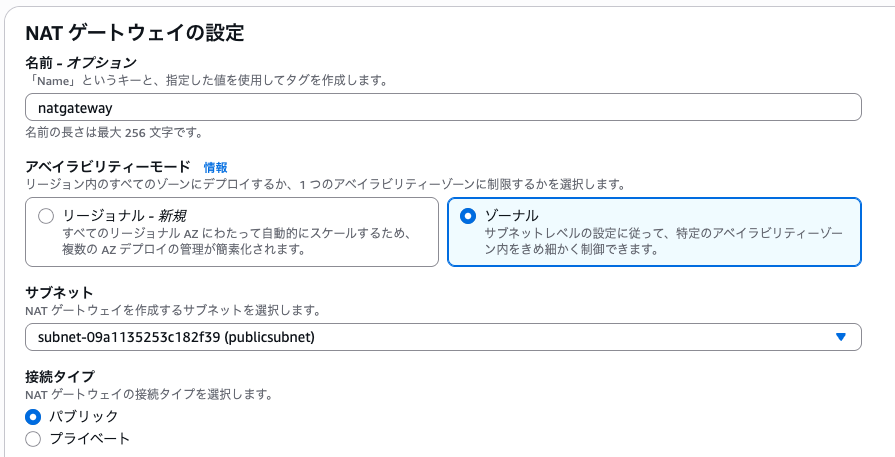The width and height of the screenshot is (895, 457).
Task: Click the 接続タイプ section label
Action: tap(59, 376)
